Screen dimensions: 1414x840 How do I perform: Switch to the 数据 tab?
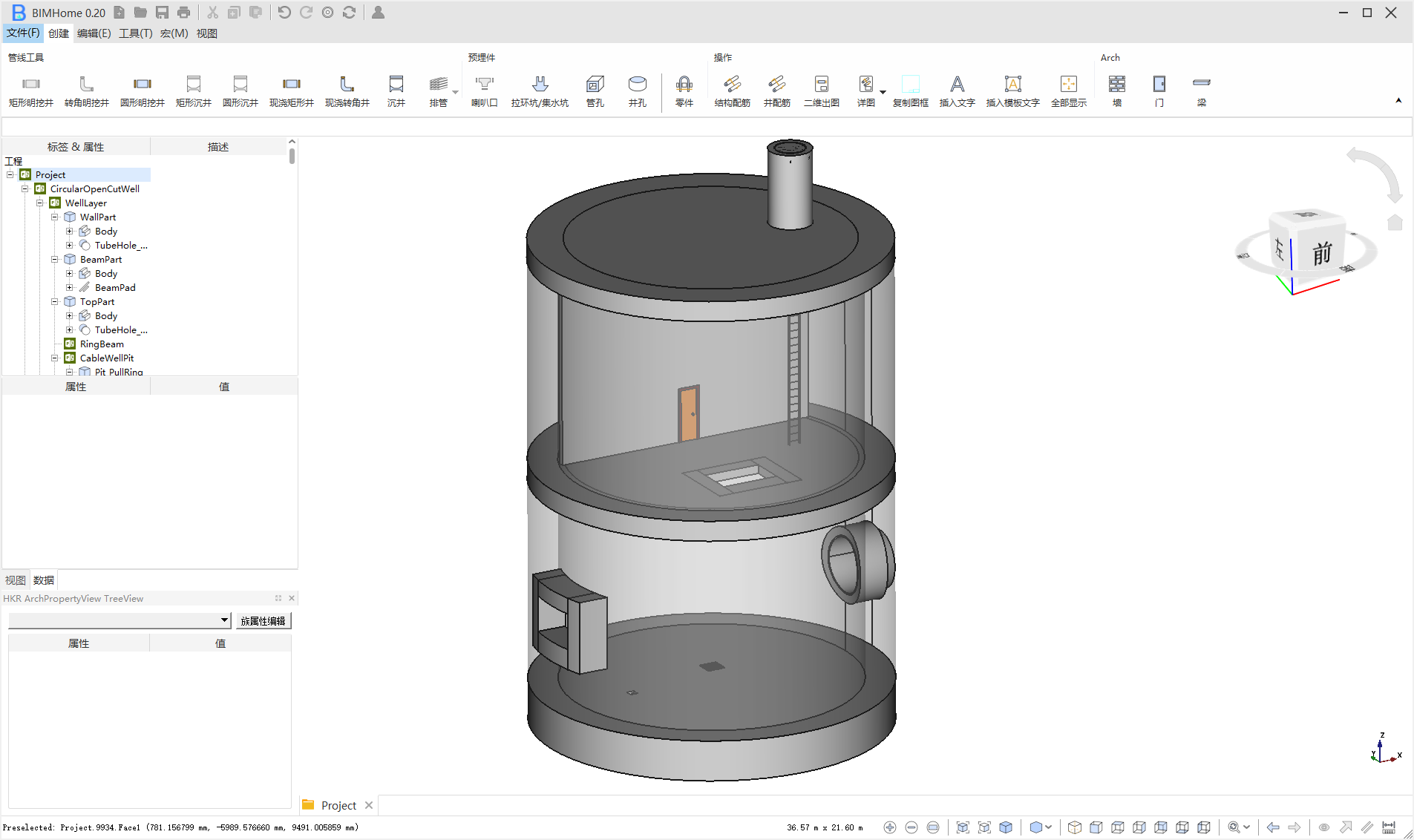click(44, 580)
